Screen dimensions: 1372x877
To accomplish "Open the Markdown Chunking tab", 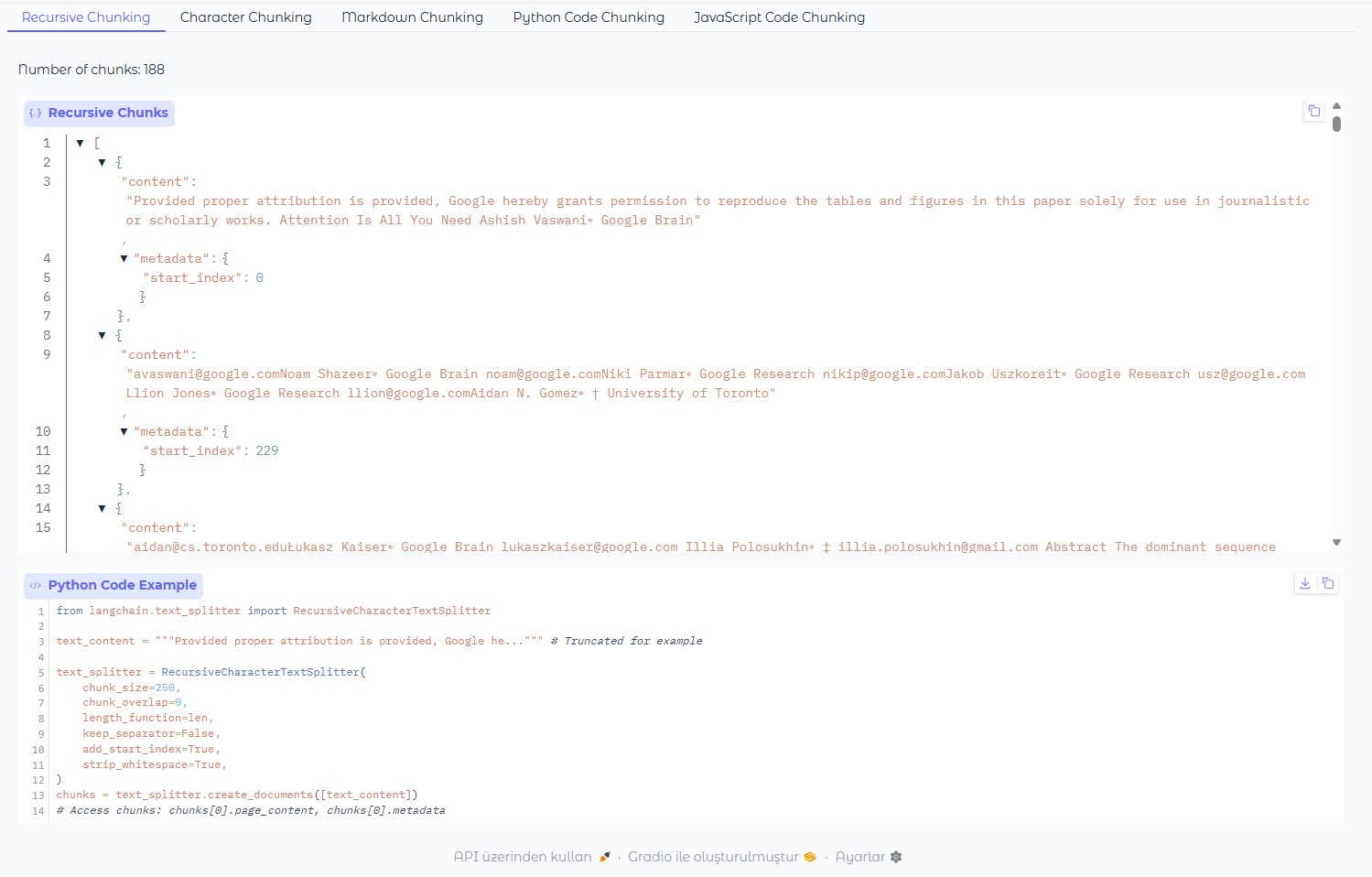I will pyautogui.click(x=412, y=17).
